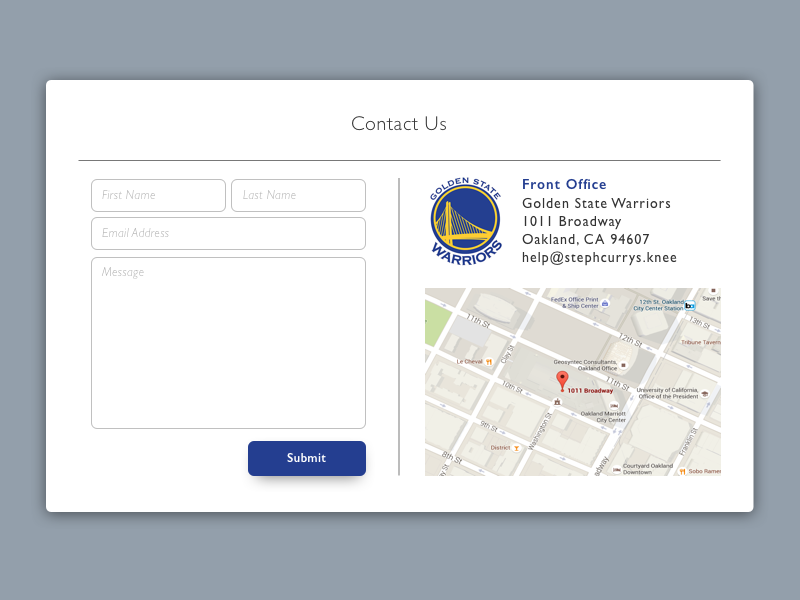Viewport: 800px width, 600px height.
Task: Select the Geosyntec Consultants map marker icon
Action: pos(623,365)
